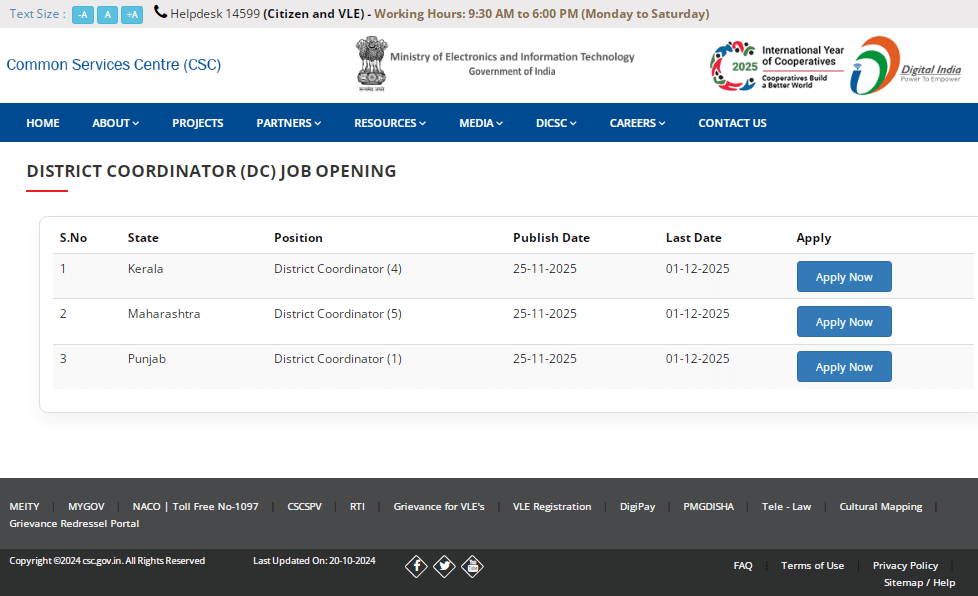Click the Twitter icon in footer

pos(444,566)
